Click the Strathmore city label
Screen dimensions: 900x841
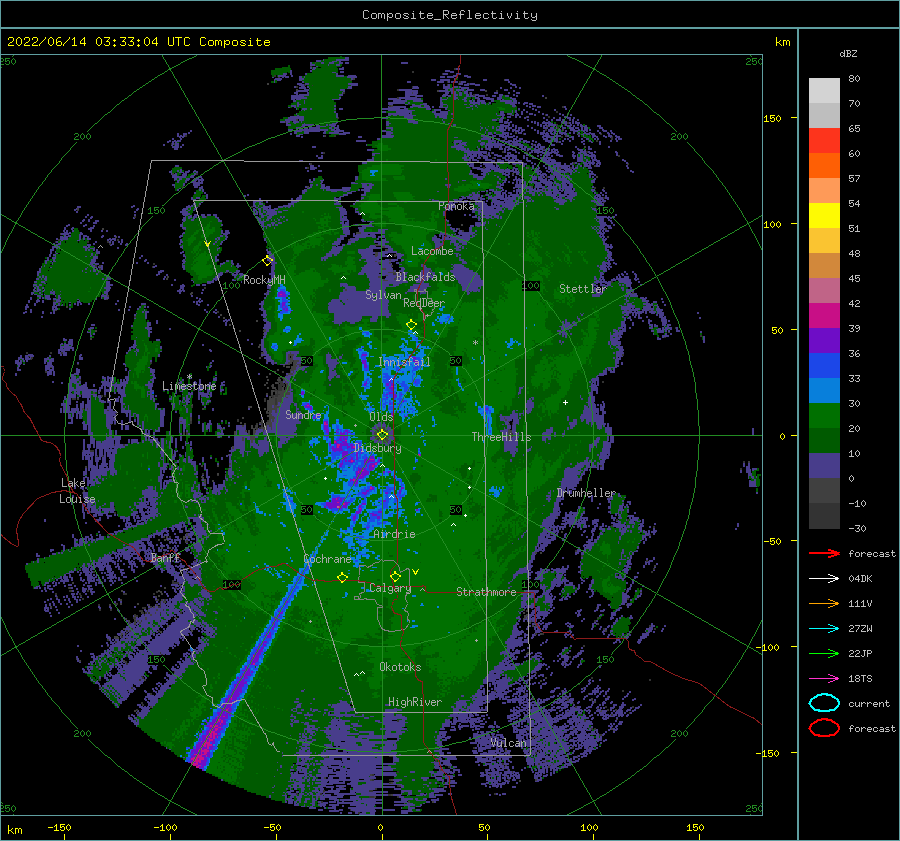click(486, 592)
